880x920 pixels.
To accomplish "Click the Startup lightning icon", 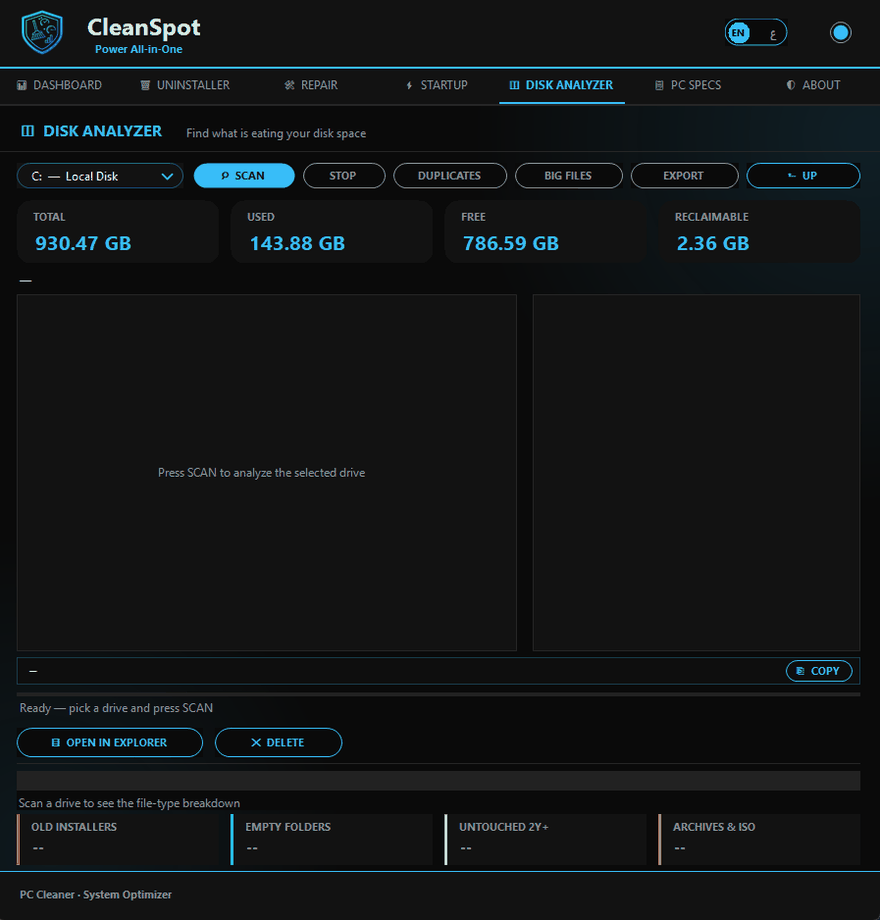I will (409, 86).
